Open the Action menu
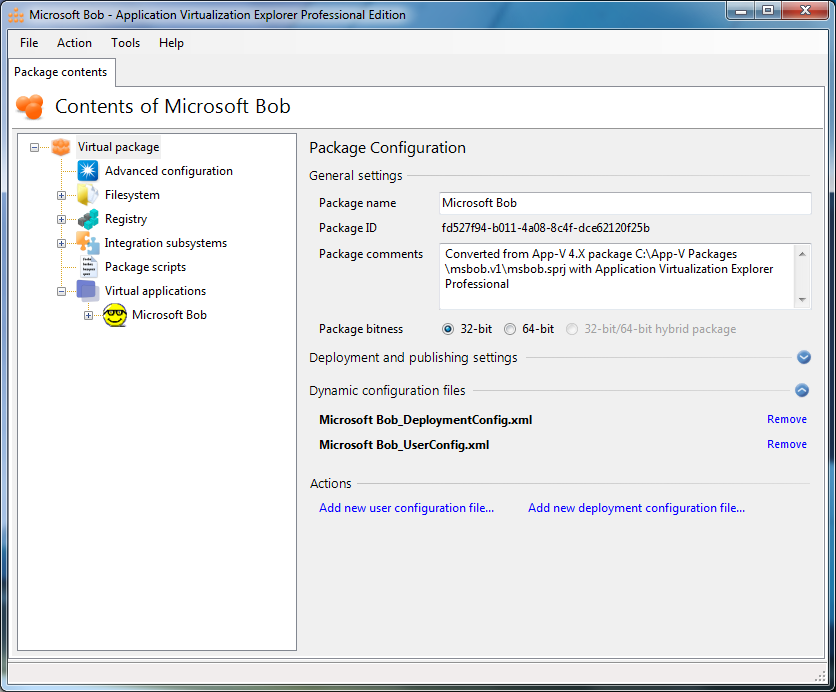Viewport: 836px width, 692px height. coord(74,43)
